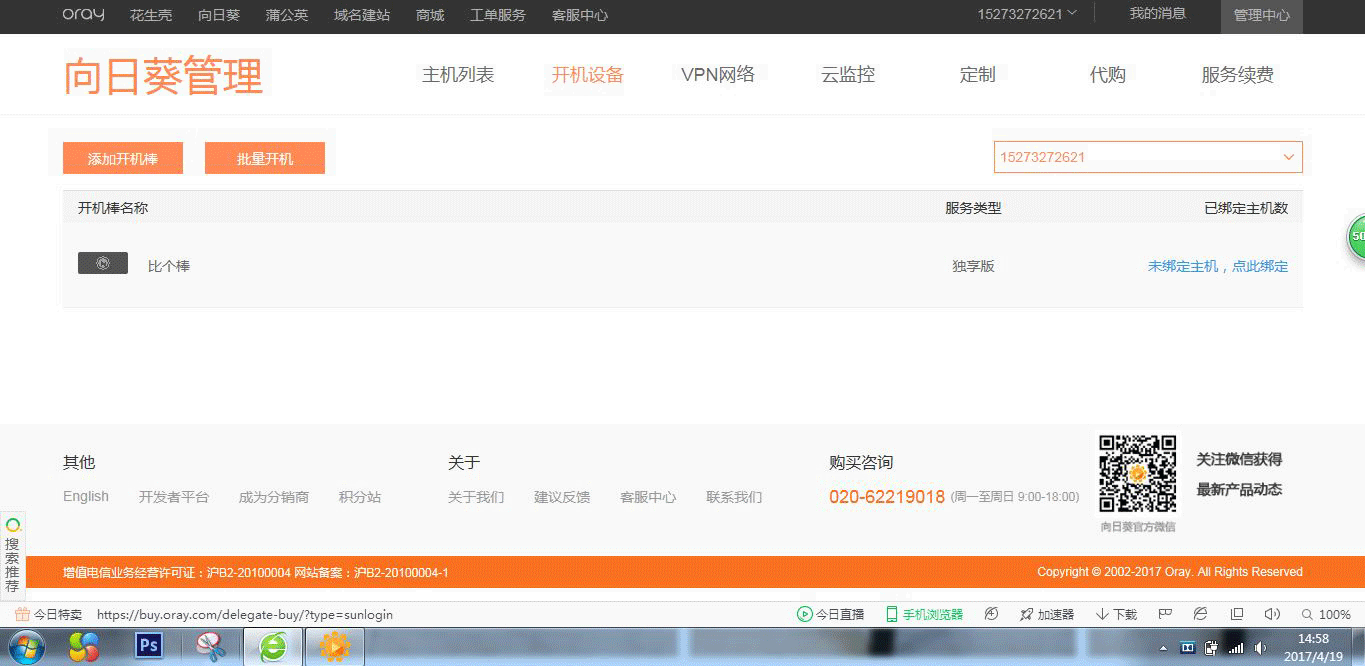Click the QR code image in footer
This screenshot has height=666, width=1365.
pyautogui.click(x=1138, y=475)
